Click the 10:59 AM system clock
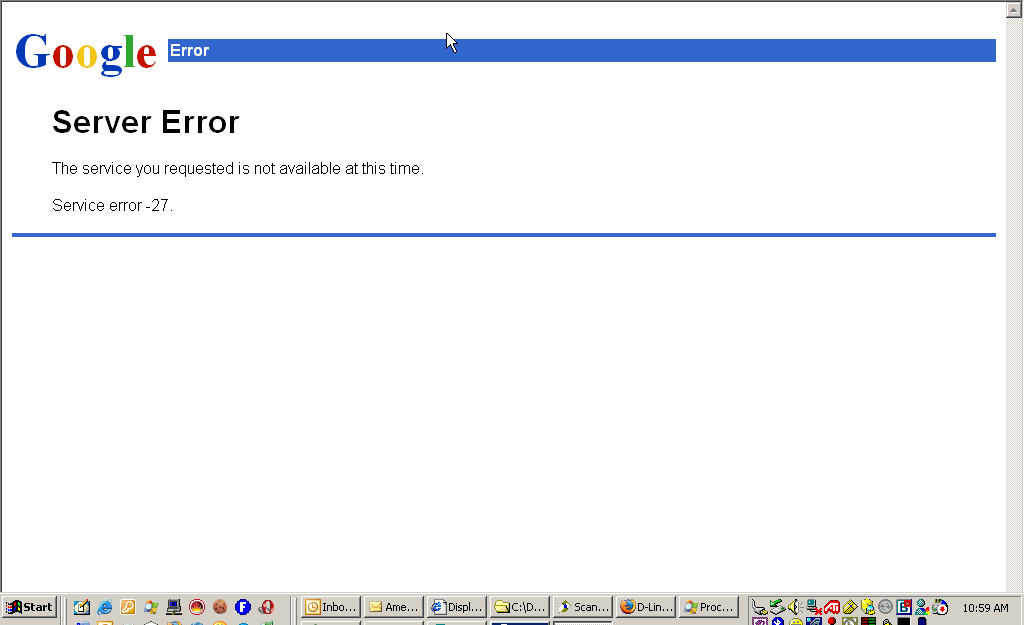The height and width of the screenshot is (625, 1024). [985, 608]
